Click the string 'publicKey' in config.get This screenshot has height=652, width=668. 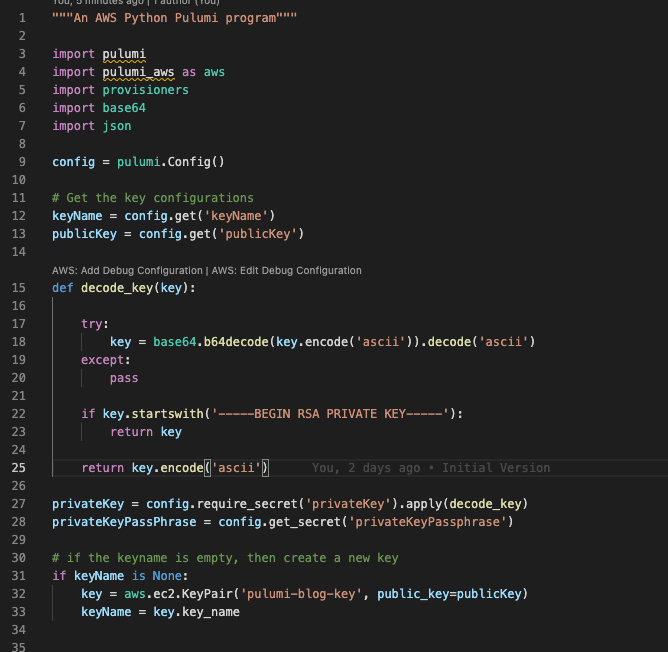[x=258, y=234]
